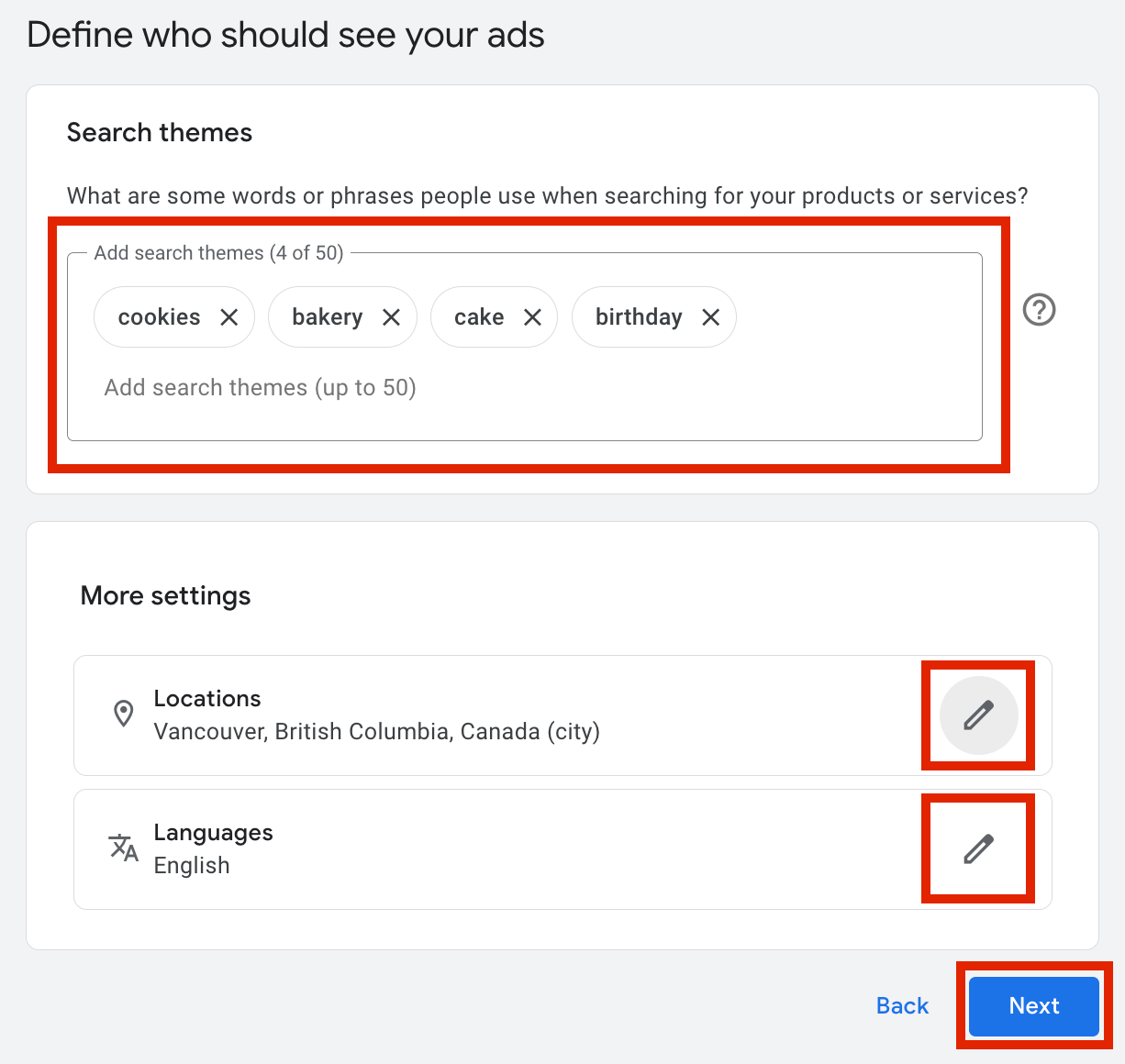Click the English language value

point(192,866)
